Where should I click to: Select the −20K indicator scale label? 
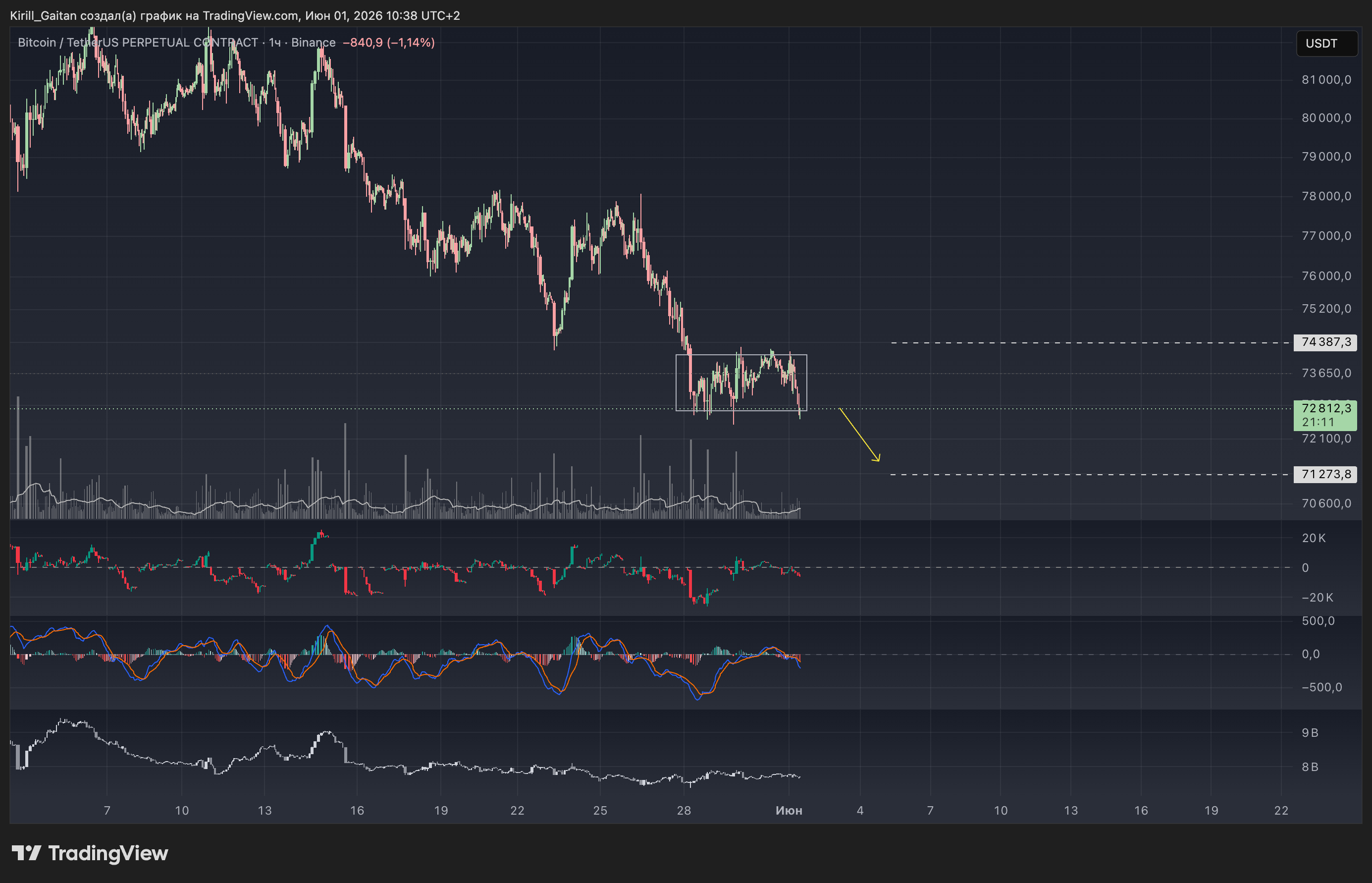coord(1317,598)
